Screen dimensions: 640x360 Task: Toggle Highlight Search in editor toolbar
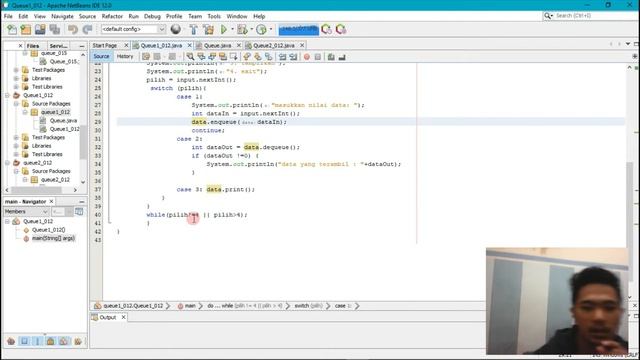pyautogui.click(x=222, y=57)
